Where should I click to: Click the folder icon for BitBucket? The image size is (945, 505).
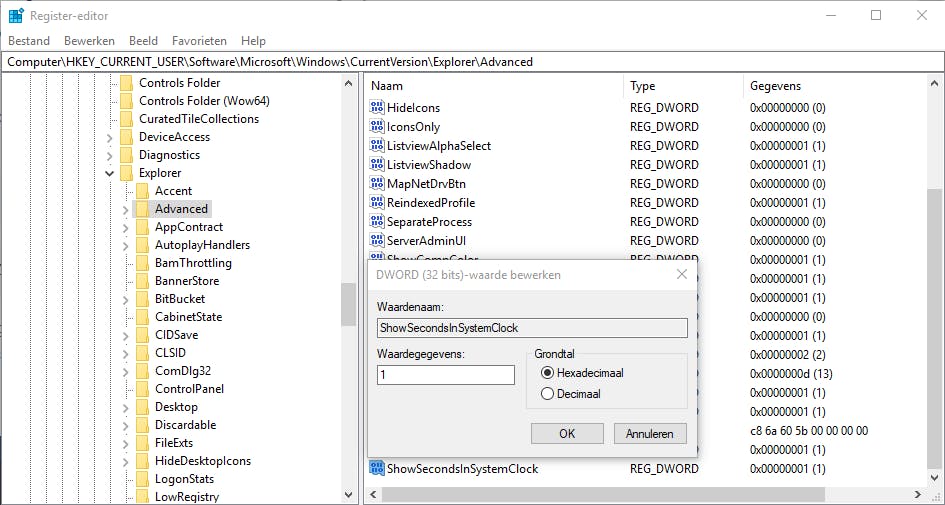(142, 299)
